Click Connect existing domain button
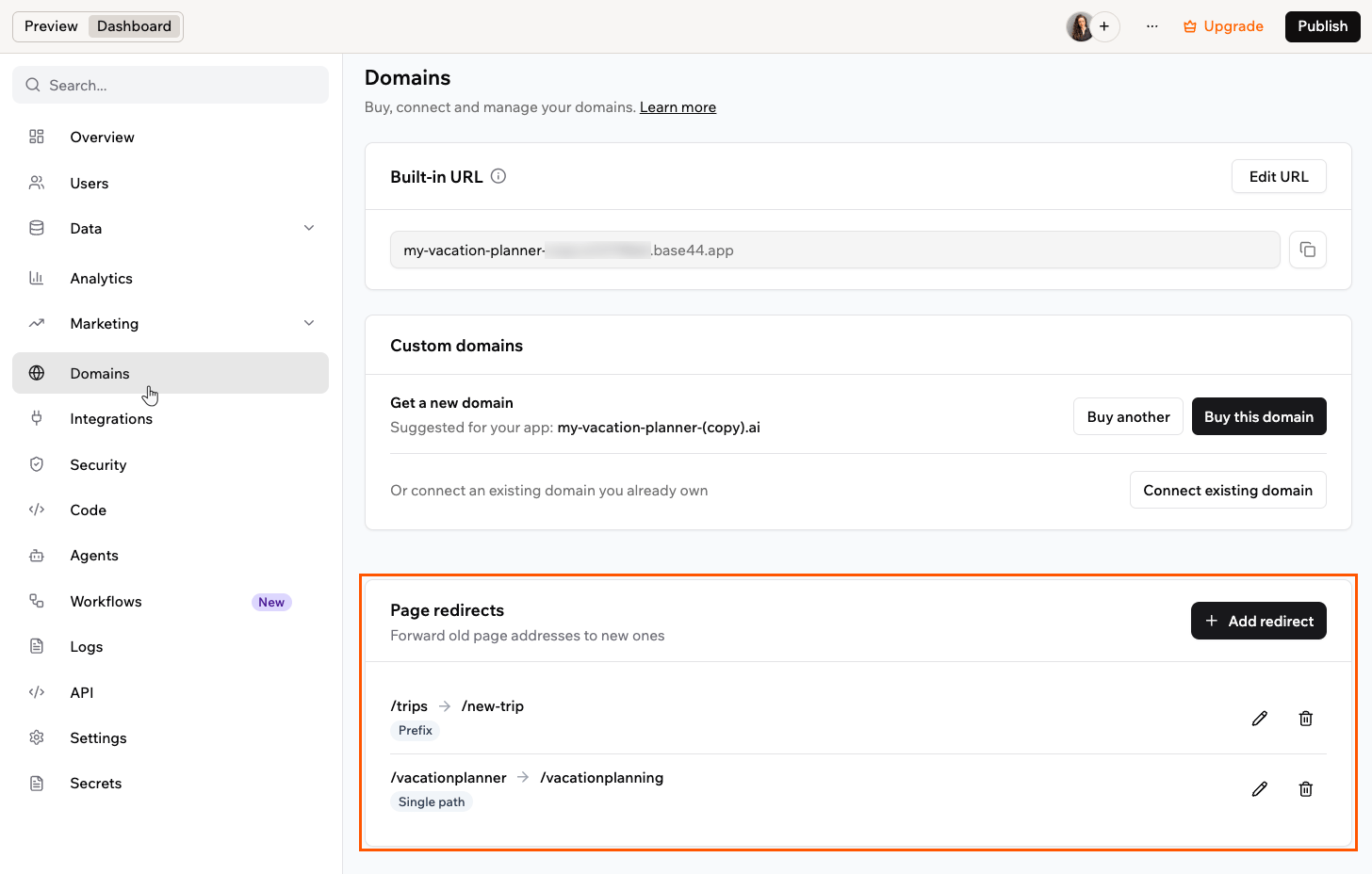 pos(1228,490)
